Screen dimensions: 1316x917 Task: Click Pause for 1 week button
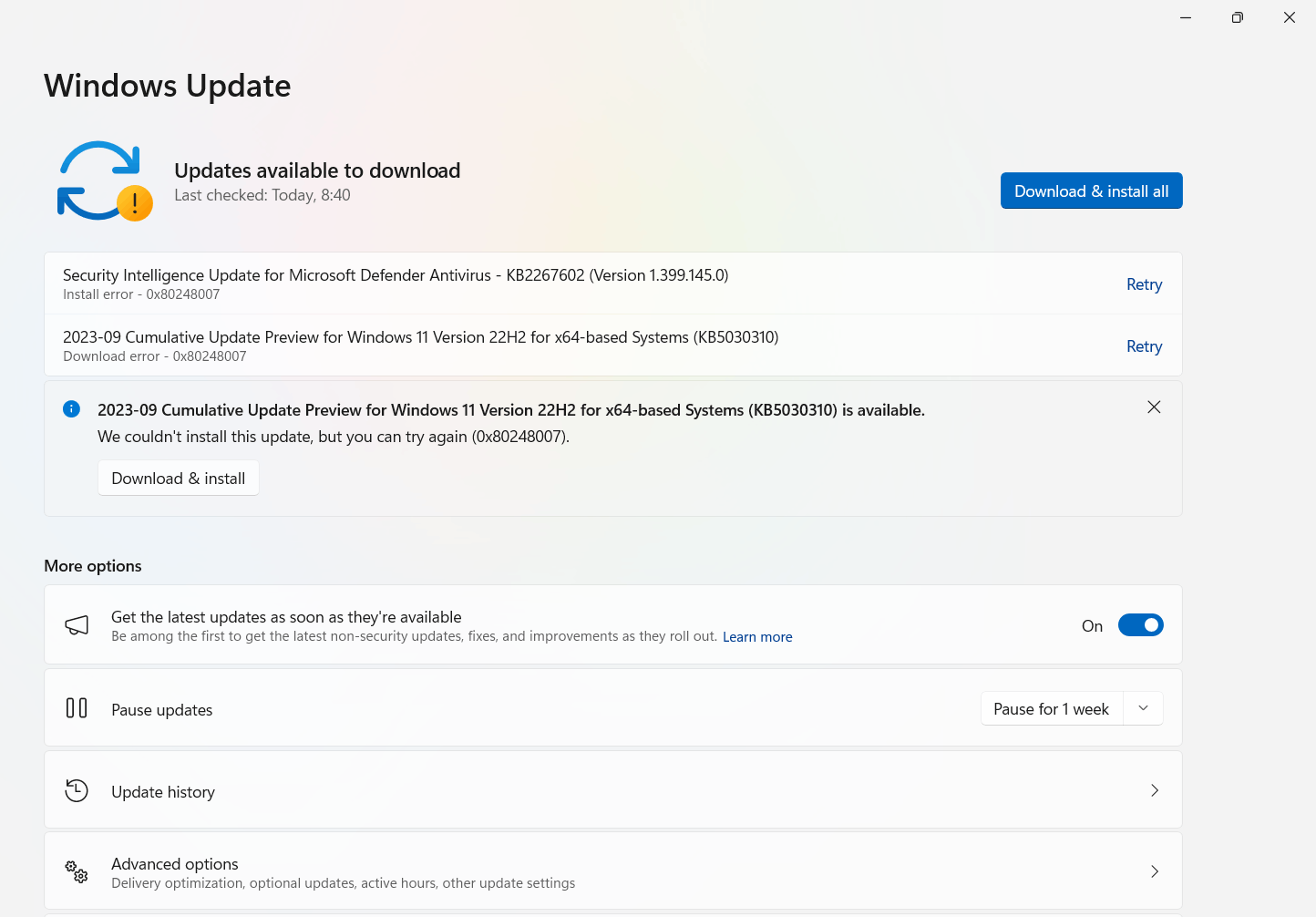[1052, 708]
